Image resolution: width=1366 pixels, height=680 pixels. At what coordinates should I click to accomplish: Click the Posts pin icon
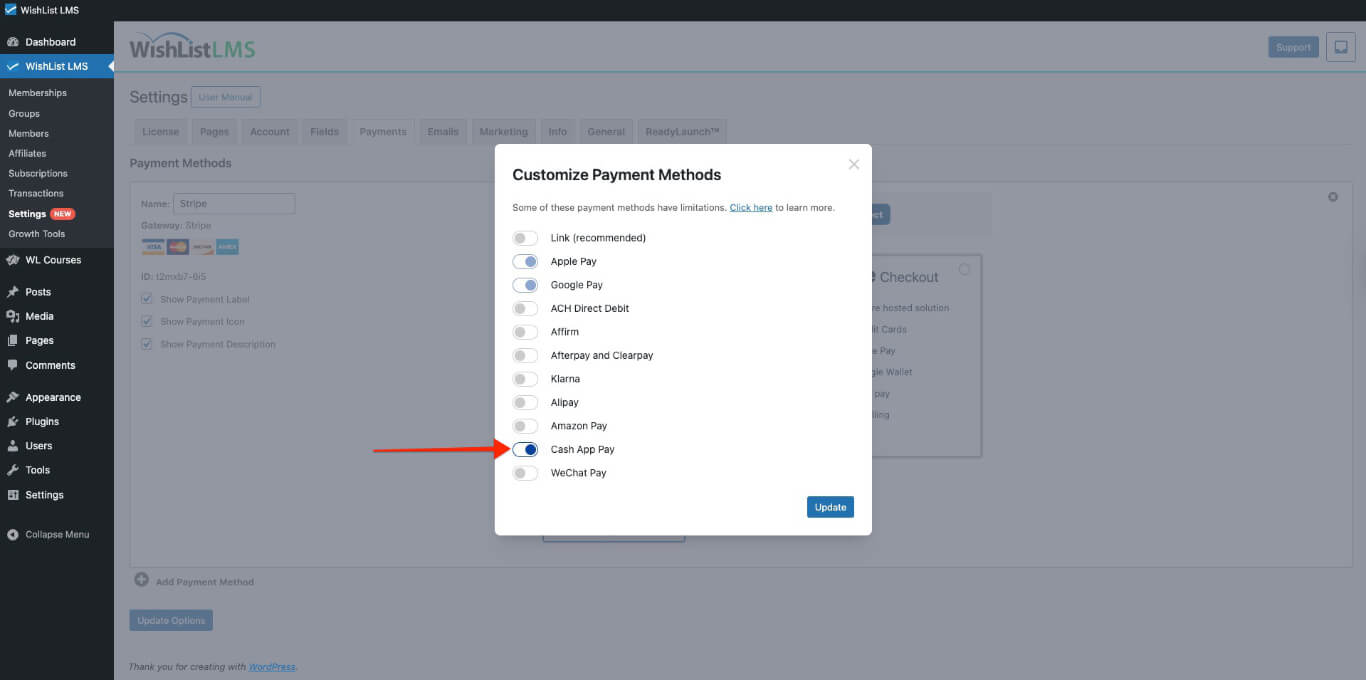(x=13, y=292)
